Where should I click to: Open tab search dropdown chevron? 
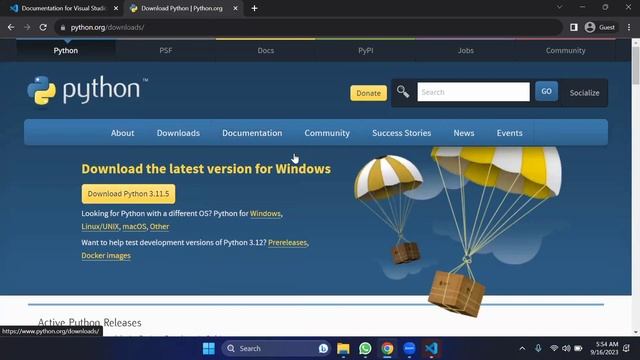(560, 7)
